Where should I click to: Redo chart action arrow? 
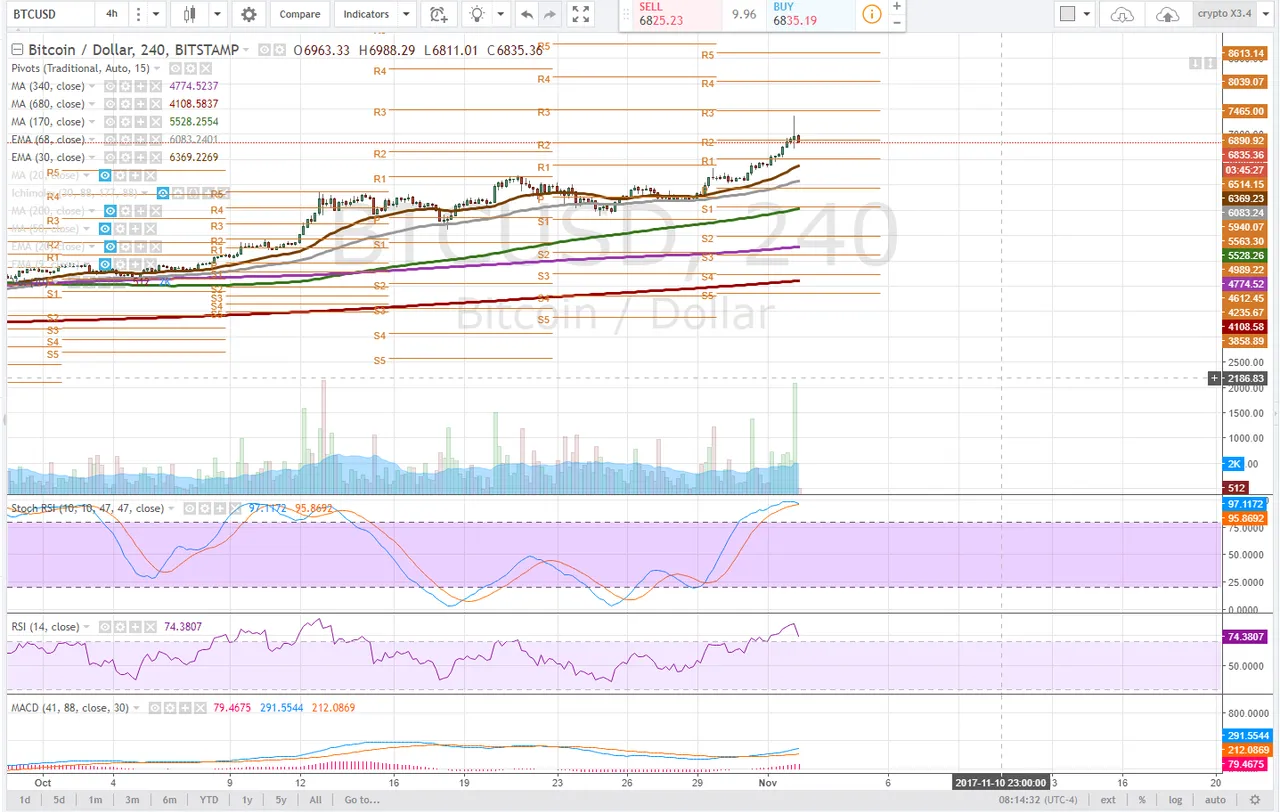(549, 14)
